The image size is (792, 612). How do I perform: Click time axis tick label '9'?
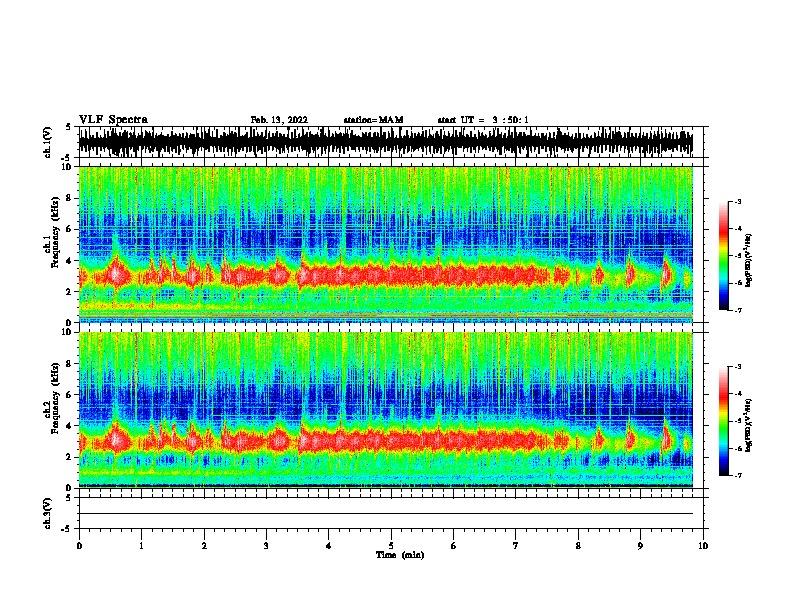point(640,546)
